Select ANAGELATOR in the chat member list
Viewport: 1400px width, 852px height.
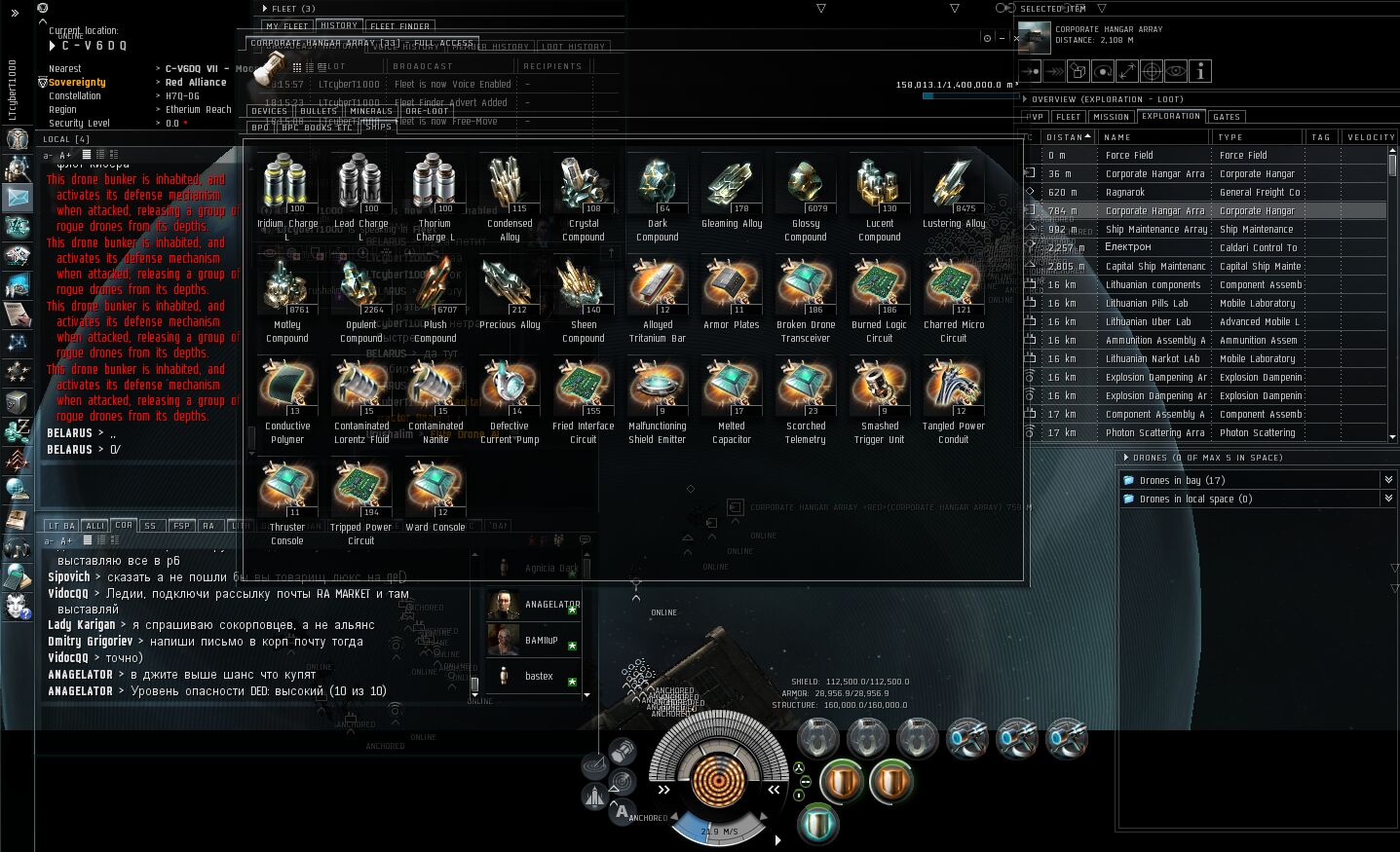(535, 605)
